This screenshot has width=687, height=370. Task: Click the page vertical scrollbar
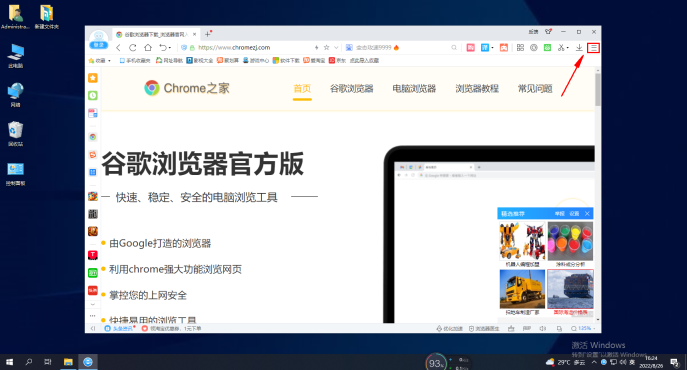tap(598, 90)
